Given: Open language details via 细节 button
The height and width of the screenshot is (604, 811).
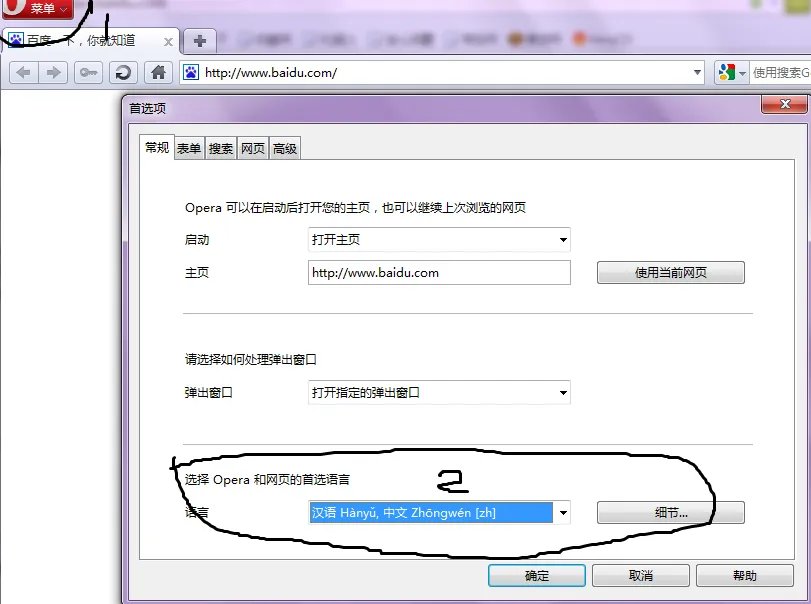Looking at the screenshot, I should tap(669, 512).
